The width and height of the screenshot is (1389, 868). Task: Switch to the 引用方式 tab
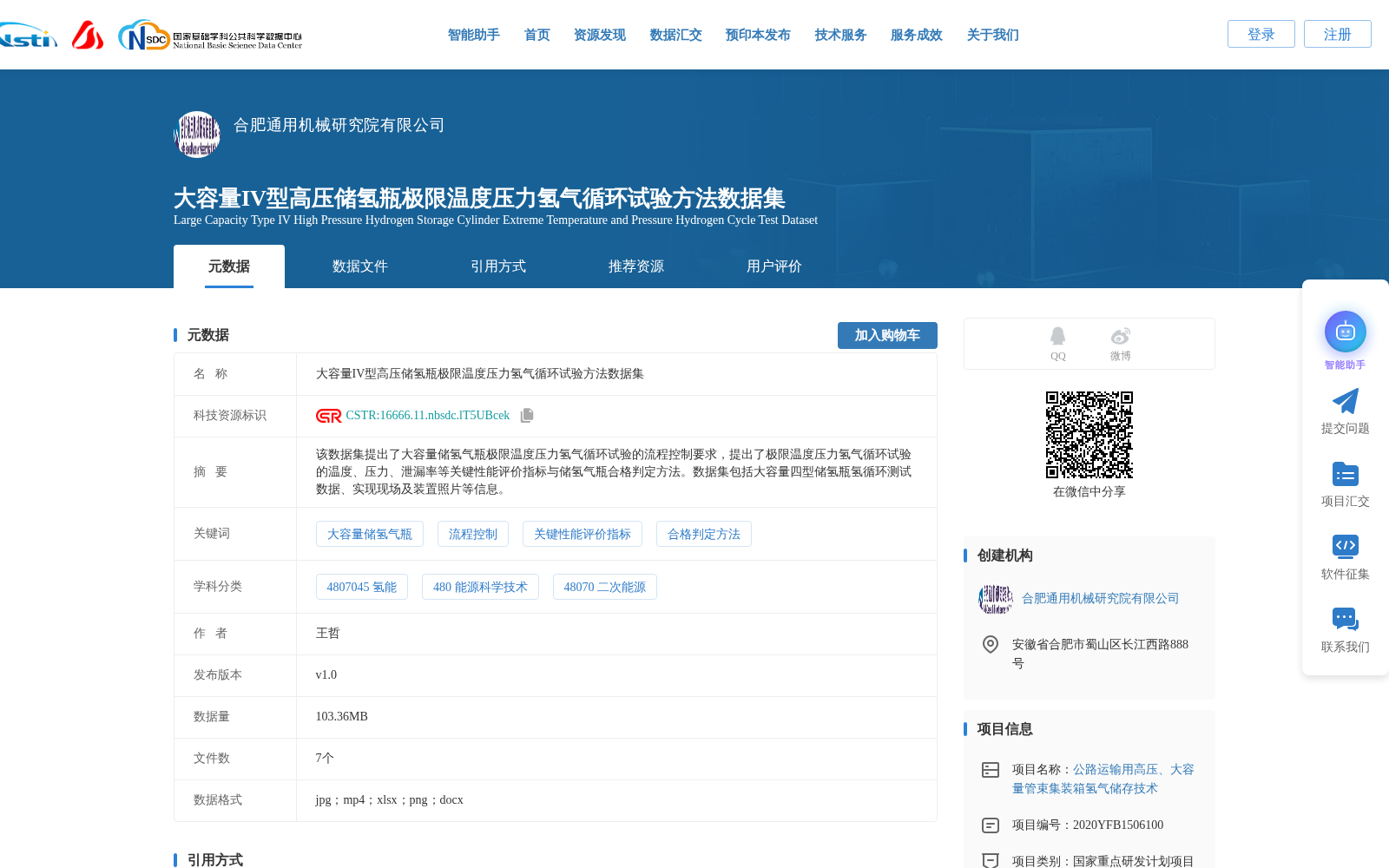(x=498, y=266)
